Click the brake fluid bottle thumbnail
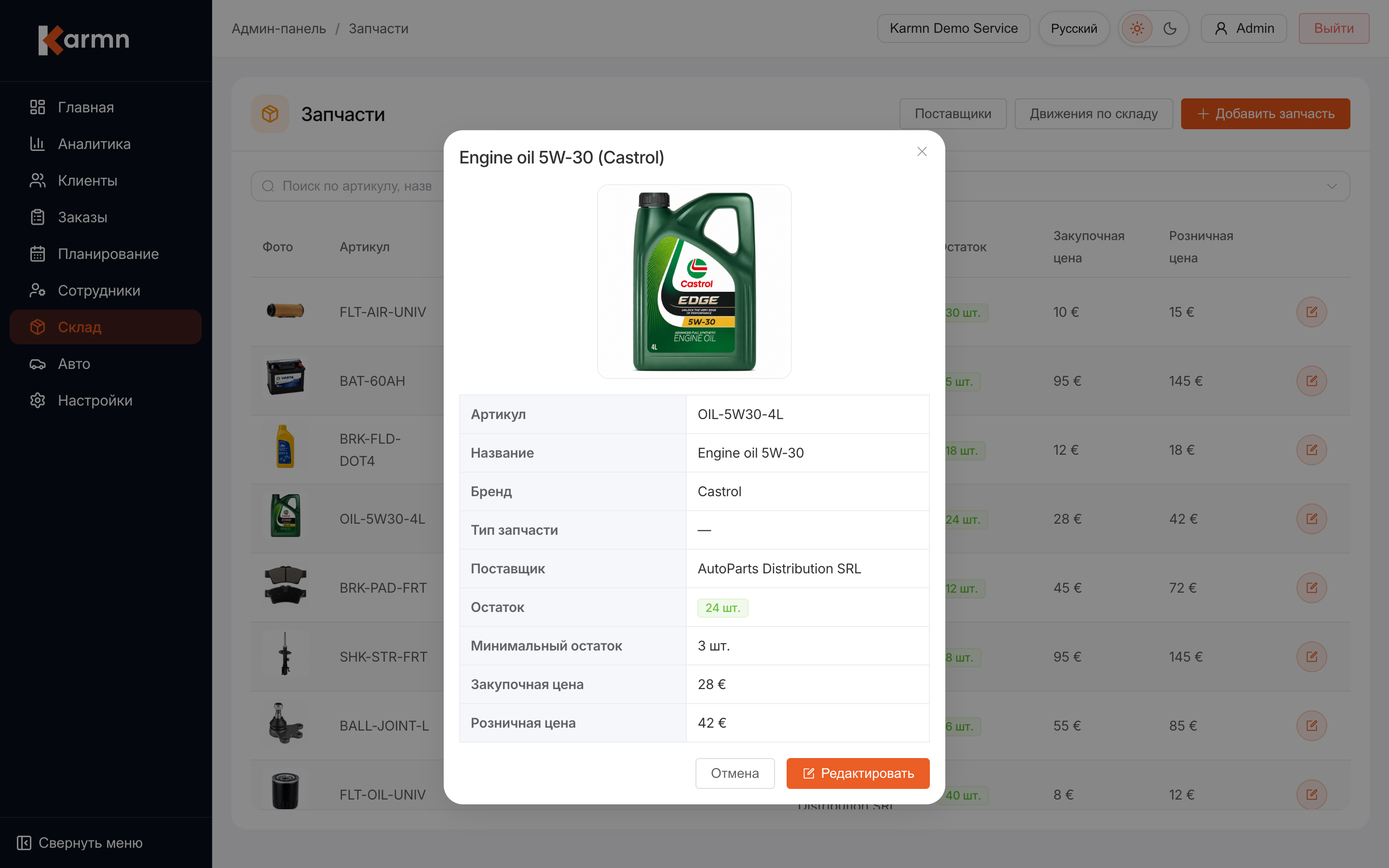The width and height of the screenshot is (1389, 868). 285,447
